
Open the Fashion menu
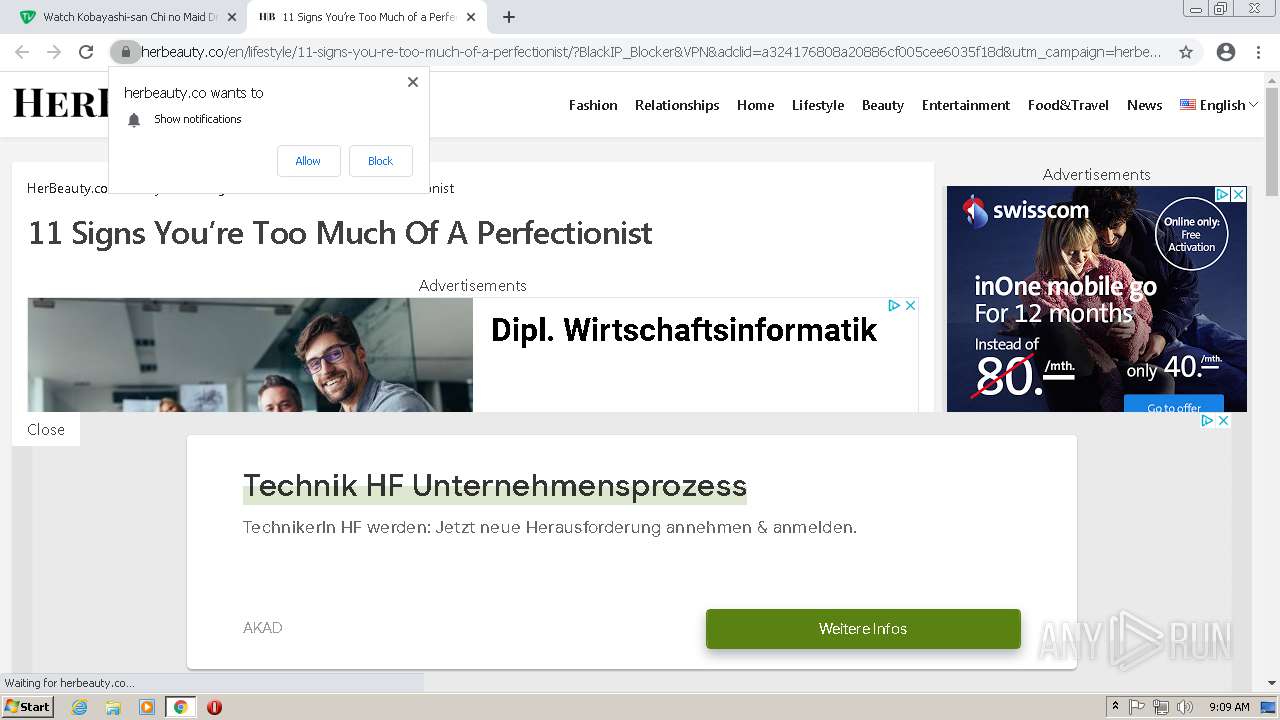593,105
